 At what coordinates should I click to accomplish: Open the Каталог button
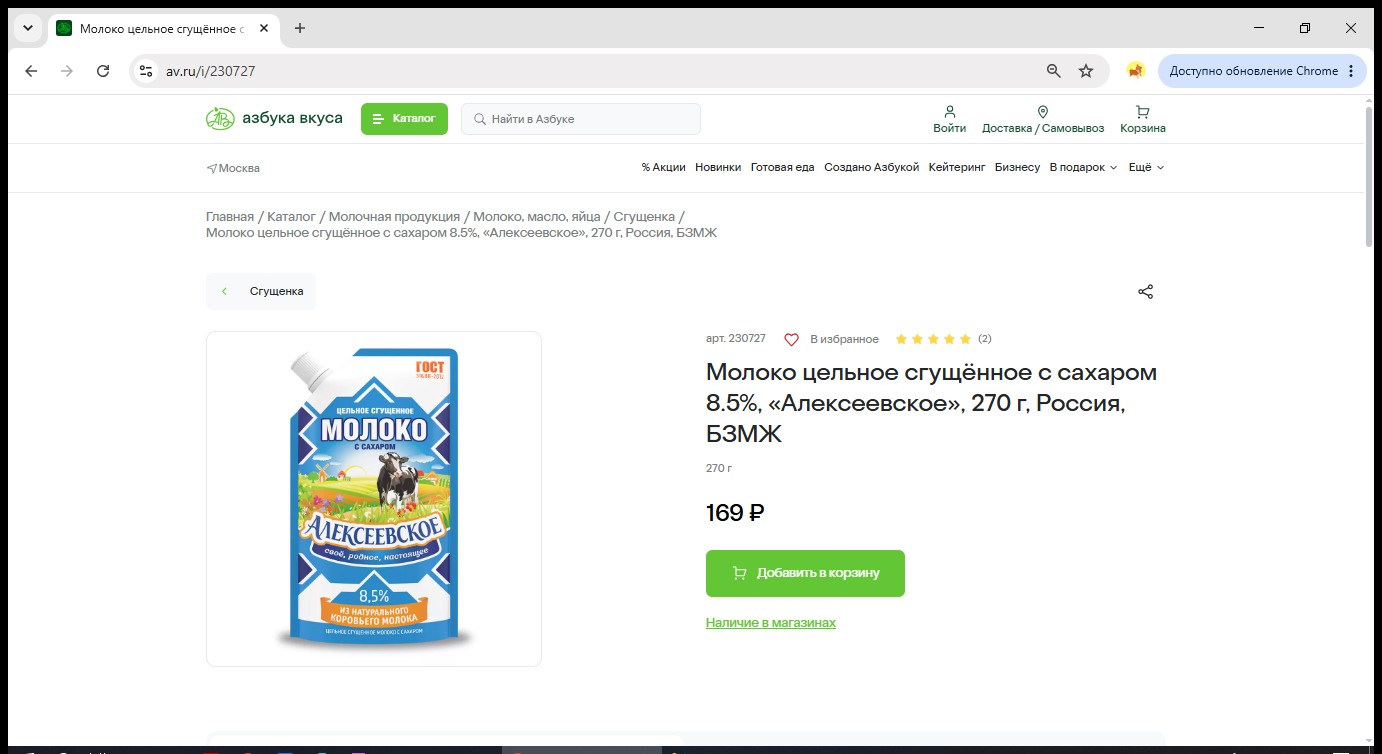[x=404, y=119]
